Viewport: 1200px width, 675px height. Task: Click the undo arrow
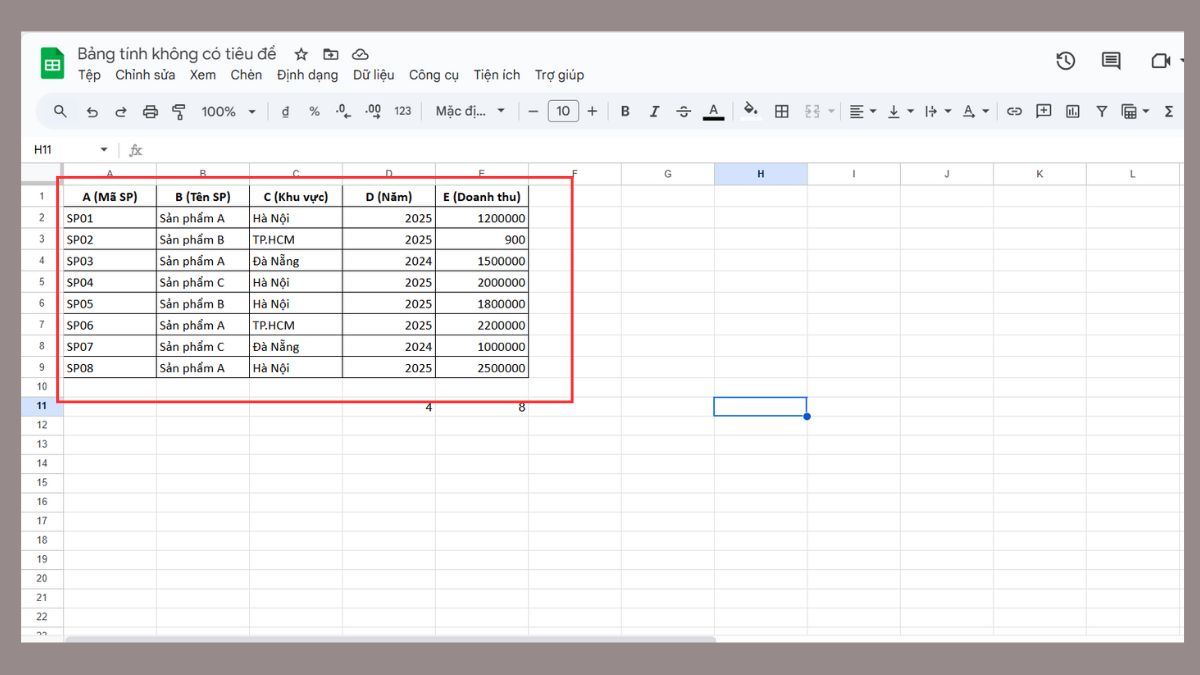click(92, 111)
